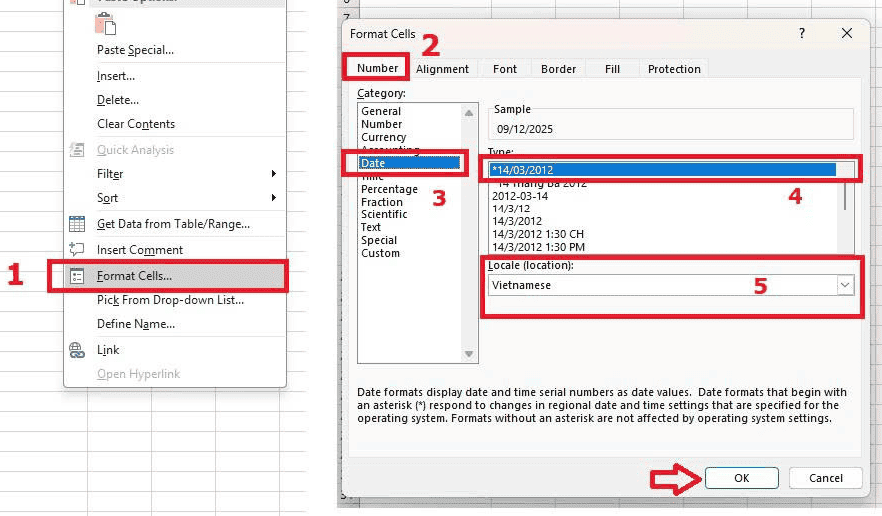Viewport: 882px width, 516px height.
Task: Select *14/03/2012 date type
Action: (663, 170)
